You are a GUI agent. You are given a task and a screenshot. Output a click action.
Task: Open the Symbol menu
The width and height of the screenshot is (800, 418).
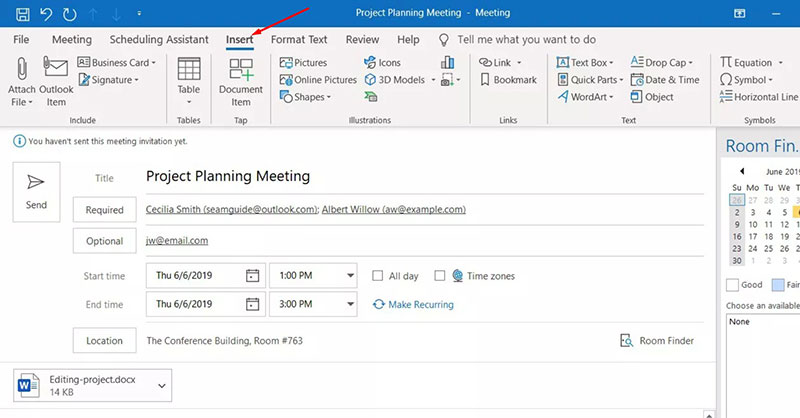[746, 80]
